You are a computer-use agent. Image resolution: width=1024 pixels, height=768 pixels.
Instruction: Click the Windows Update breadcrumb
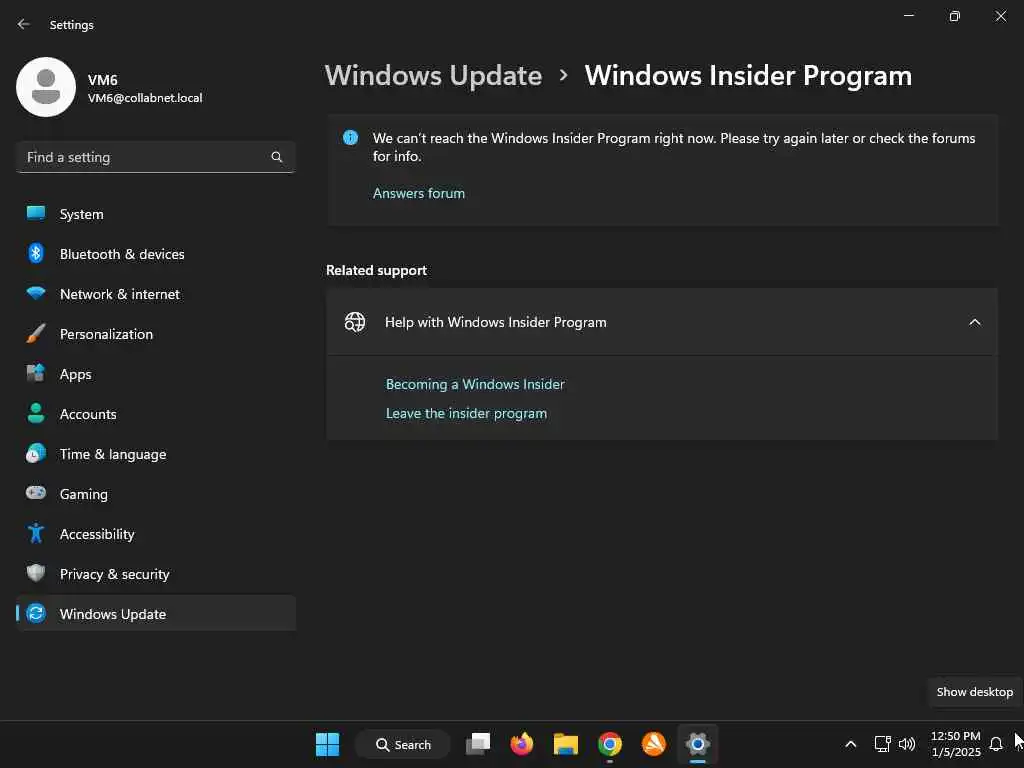[x=433, y=76]
